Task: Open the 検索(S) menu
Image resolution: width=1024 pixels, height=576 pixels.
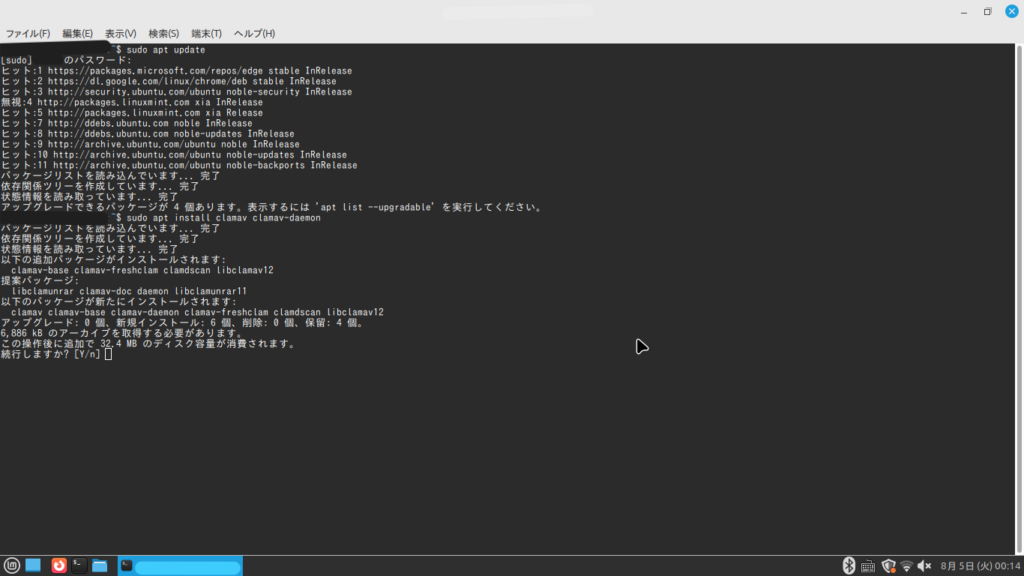Action: click(164, 34)
